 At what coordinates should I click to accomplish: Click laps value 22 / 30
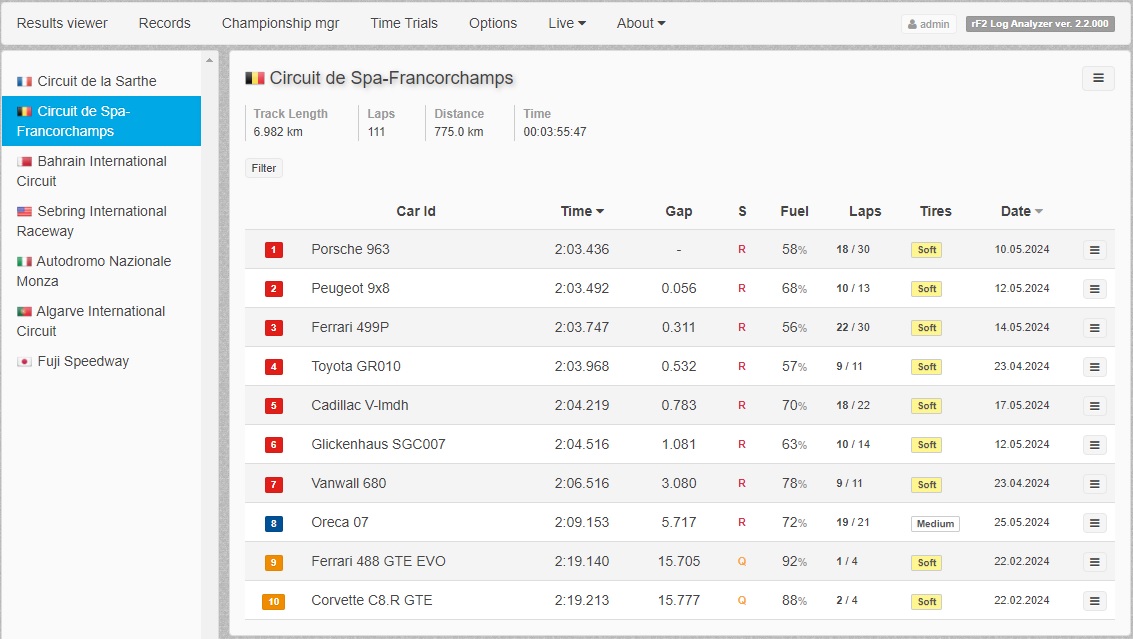point(853,327)
